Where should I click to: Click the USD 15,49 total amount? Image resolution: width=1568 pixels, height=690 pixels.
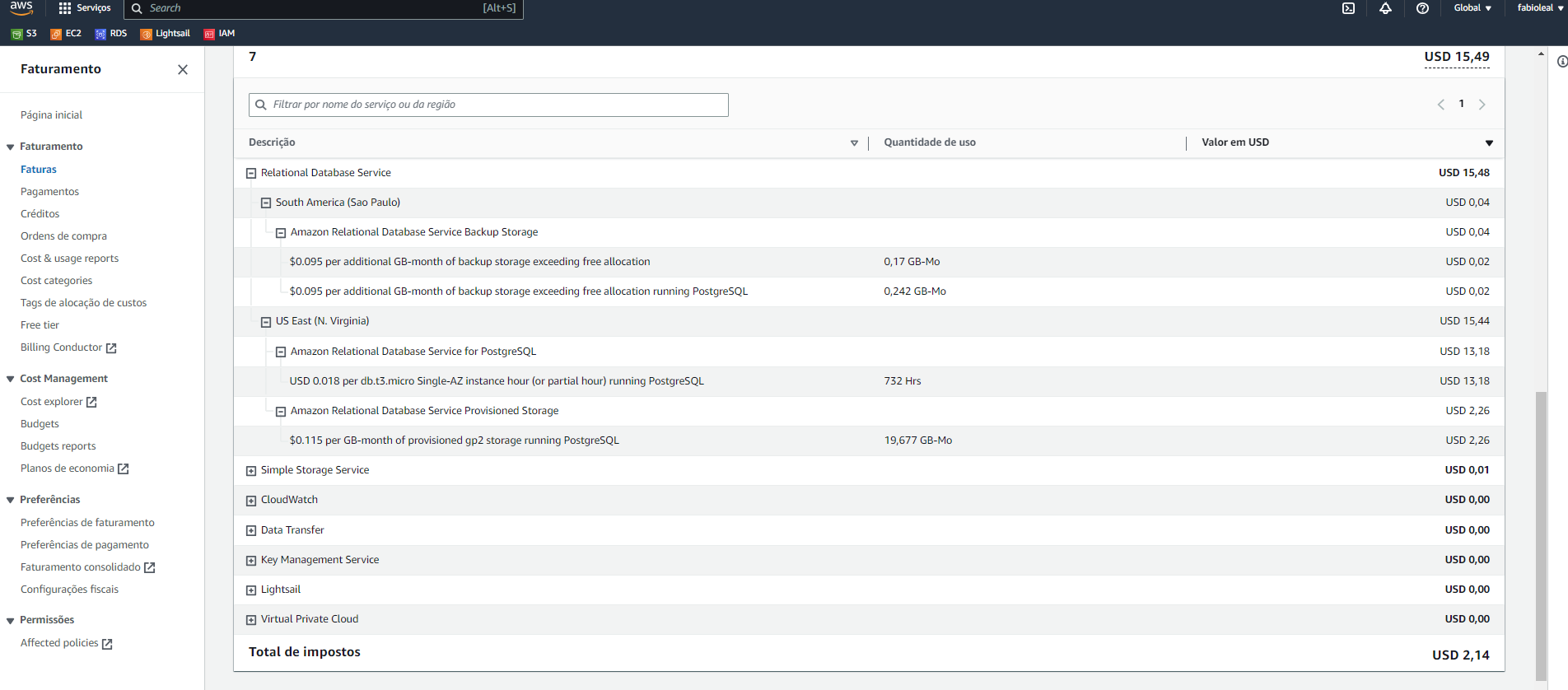pos(1457,57)
